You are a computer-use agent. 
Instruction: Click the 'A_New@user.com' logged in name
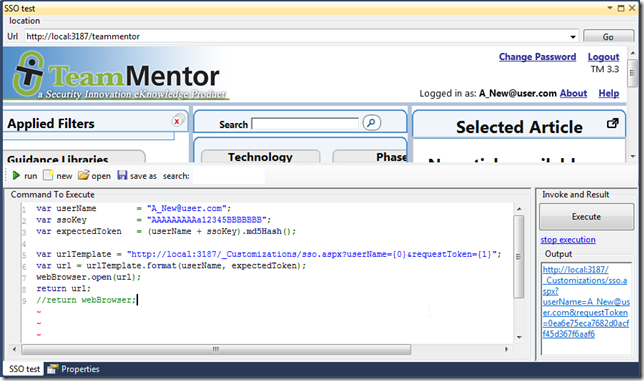tap(518, 93)
